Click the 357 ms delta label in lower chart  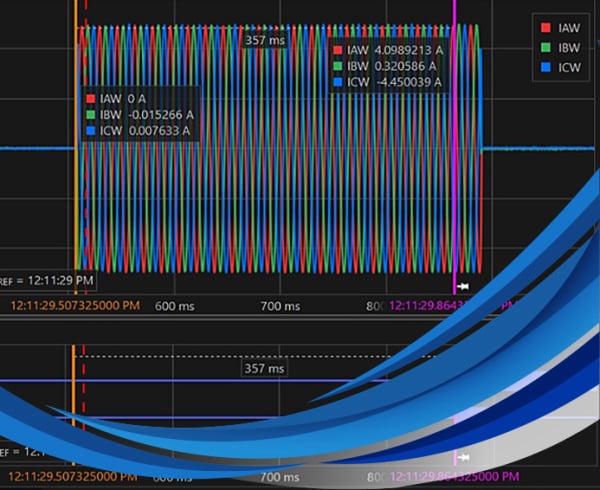tap(265, 369)
